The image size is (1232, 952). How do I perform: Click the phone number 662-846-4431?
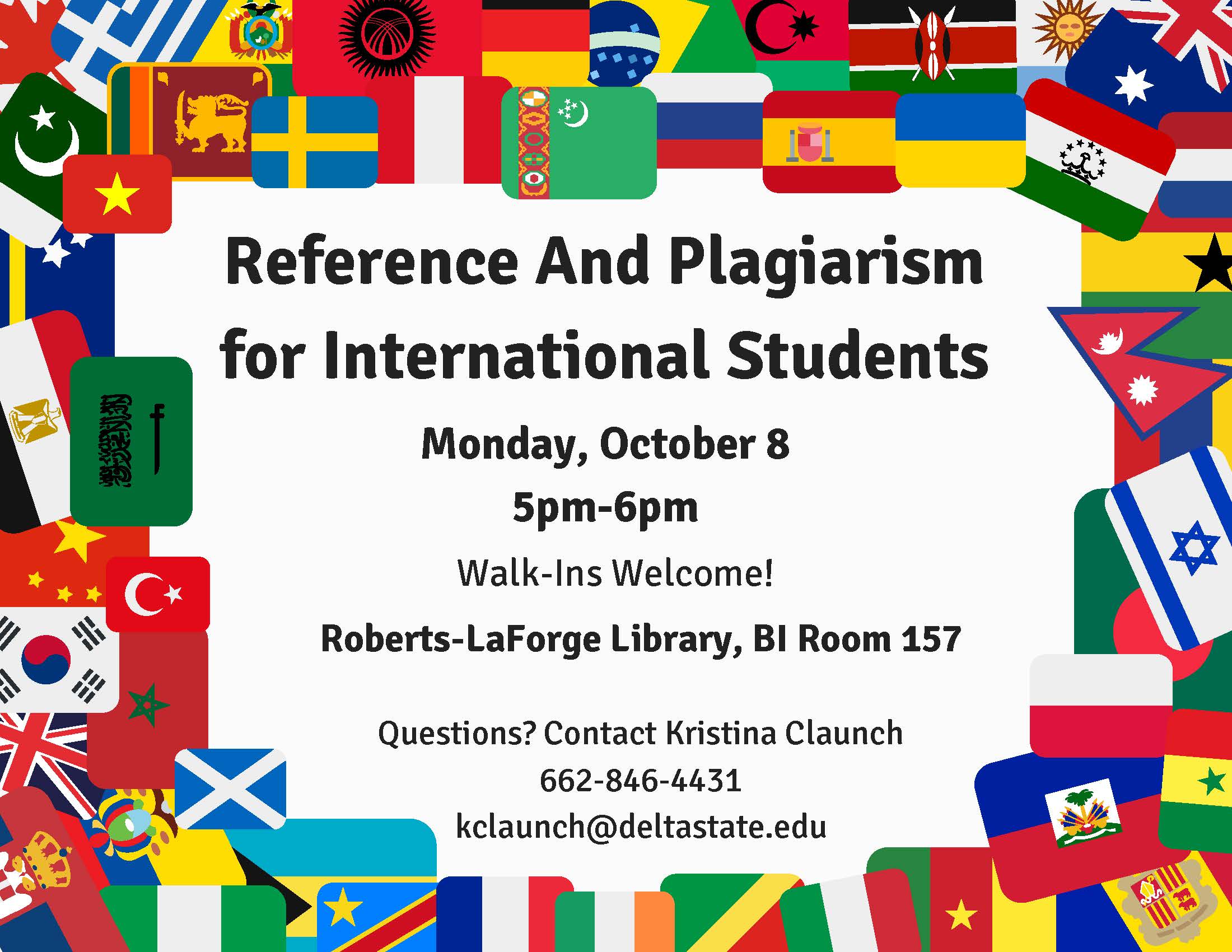pos(640,781)
